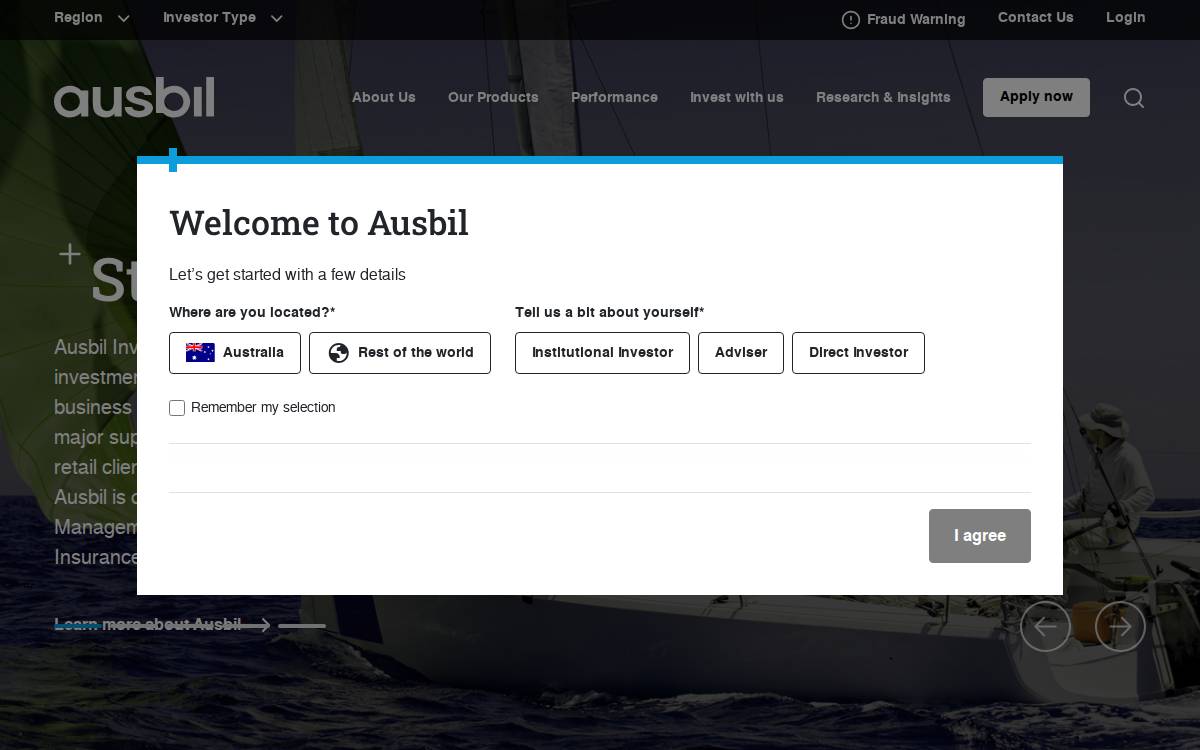This screenshot has width=1200, height=750.
Task: Open Our Products menu
Action: [x=493, y=98]
